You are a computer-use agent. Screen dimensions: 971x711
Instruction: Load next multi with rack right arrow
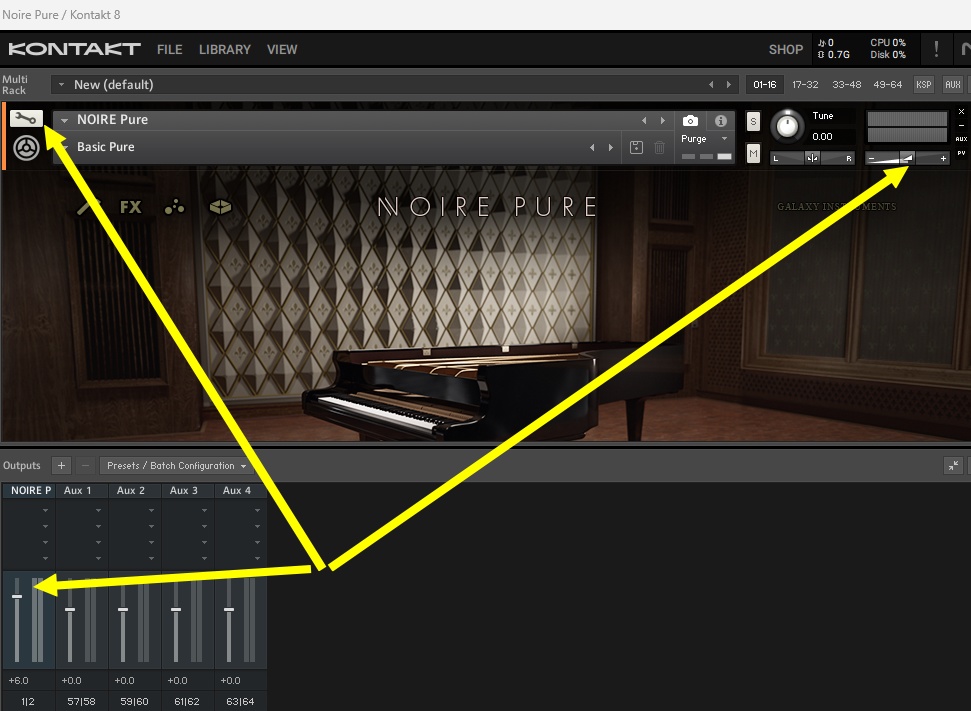(729, 84)
